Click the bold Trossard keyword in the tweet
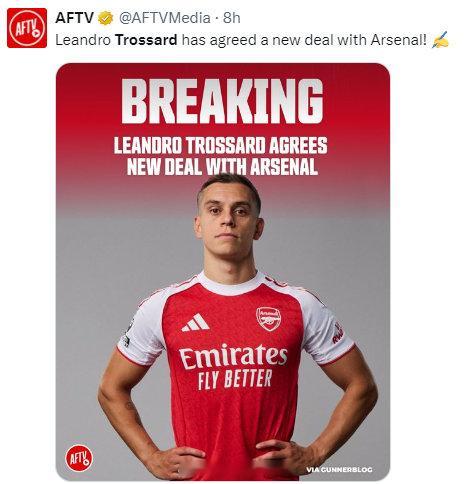This screenshot has height=484, width=476. 146,40
